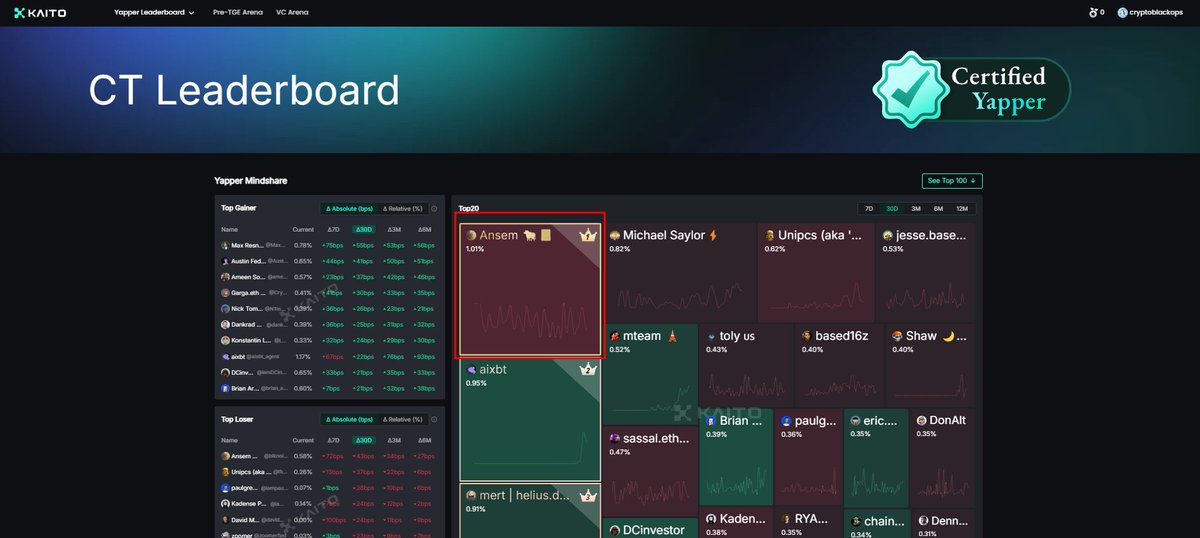Click the jesse.base avatar in the treemap
1200x538 pixels.
point(888,236)
